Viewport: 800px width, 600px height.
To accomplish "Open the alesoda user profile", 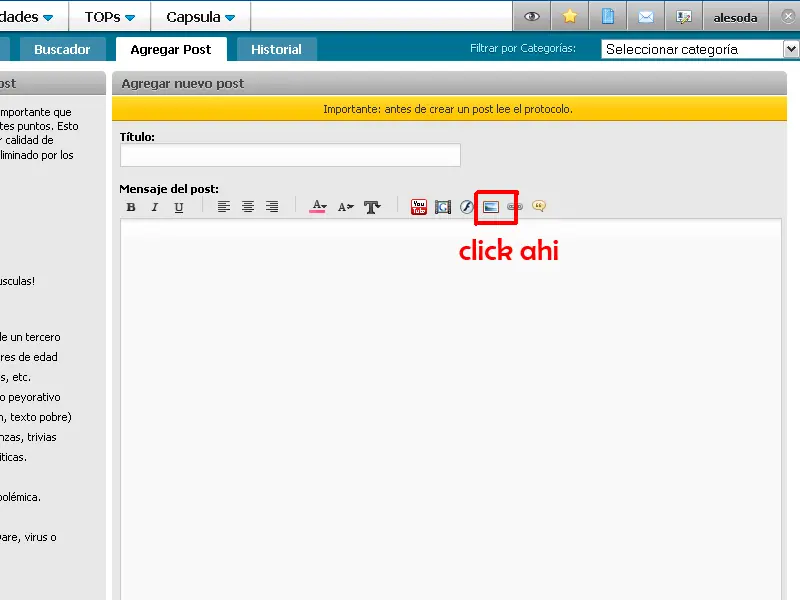I will 735,17.
